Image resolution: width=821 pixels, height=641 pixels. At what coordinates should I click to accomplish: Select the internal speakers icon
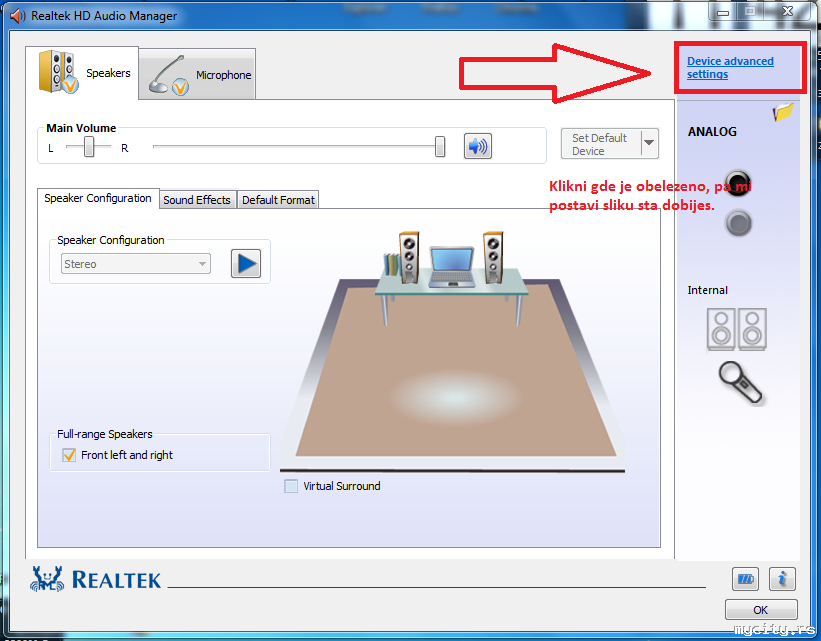(737, 329)
